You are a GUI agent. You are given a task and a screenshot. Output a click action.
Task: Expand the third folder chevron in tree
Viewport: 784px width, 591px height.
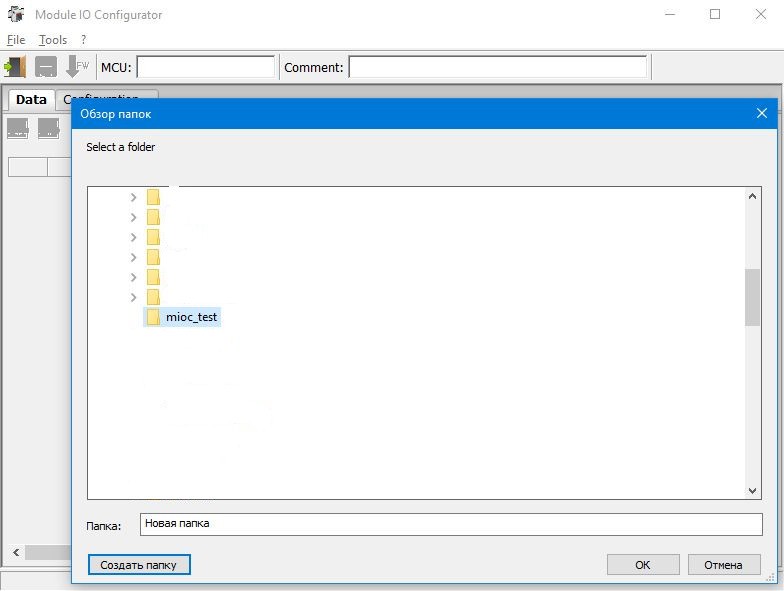[133, 238]
